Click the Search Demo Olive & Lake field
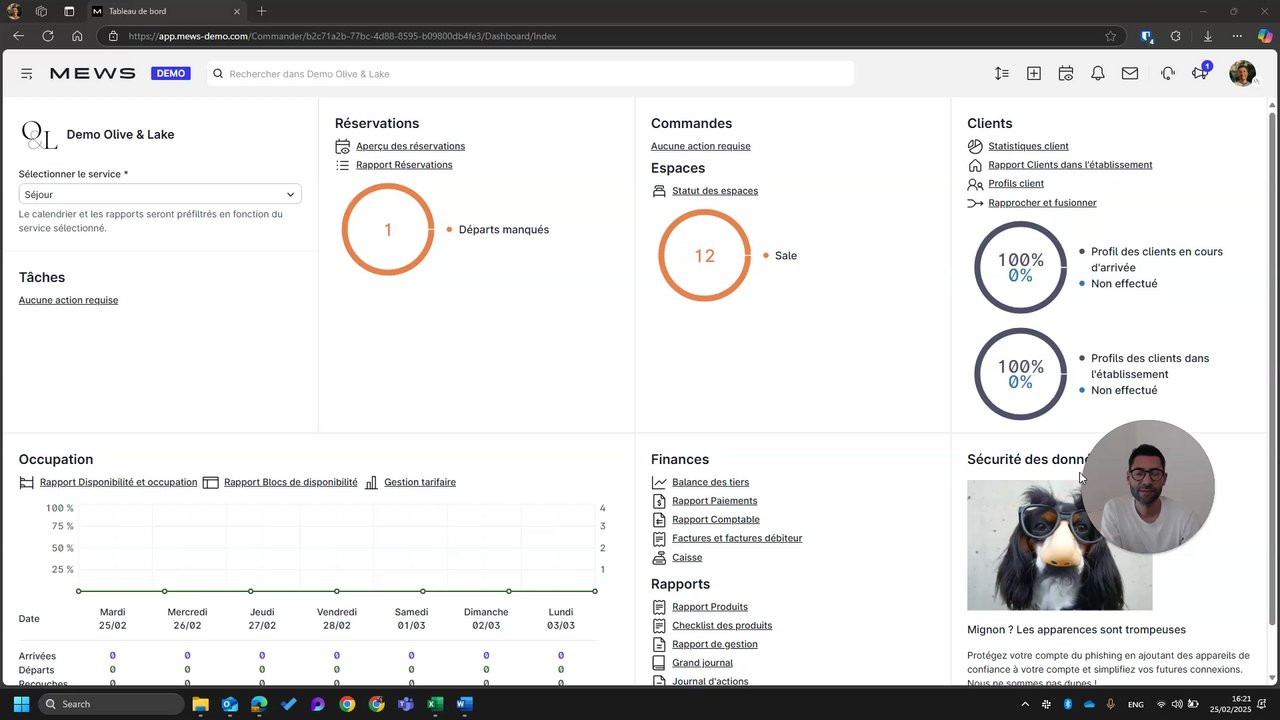The width and height of the screenshot is (1280, 720). tap(531, 74)
